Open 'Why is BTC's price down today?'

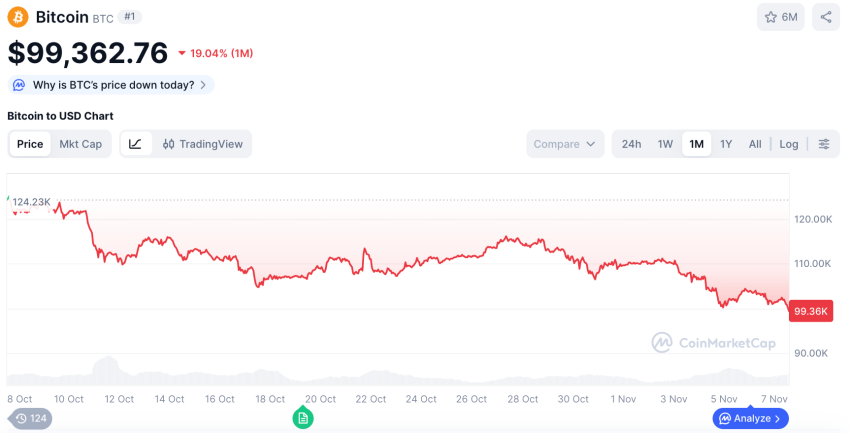pos(111,85)
